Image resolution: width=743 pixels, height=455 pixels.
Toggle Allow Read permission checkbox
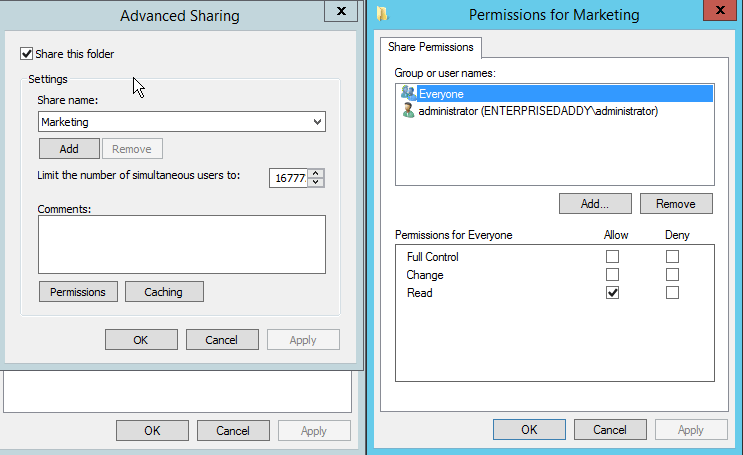[612, 293]
